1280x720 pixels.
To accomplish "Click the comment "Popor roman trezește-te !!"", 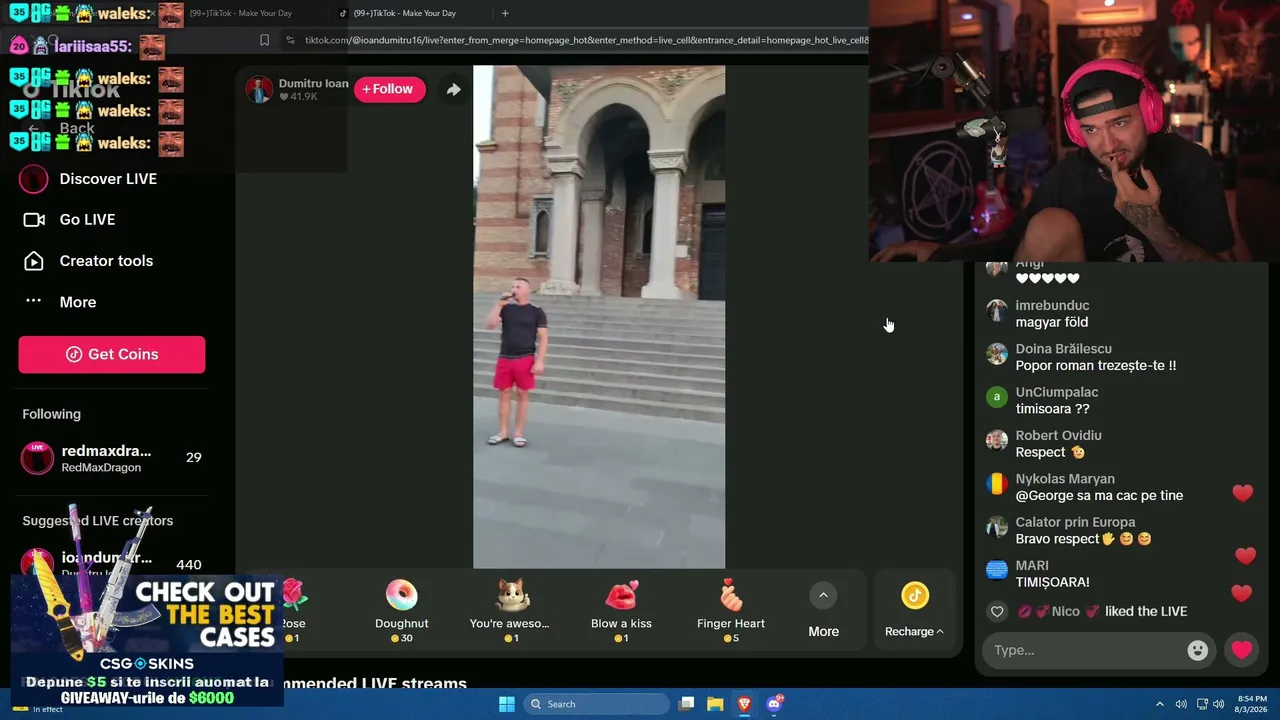I will (x=1096, y=366).
